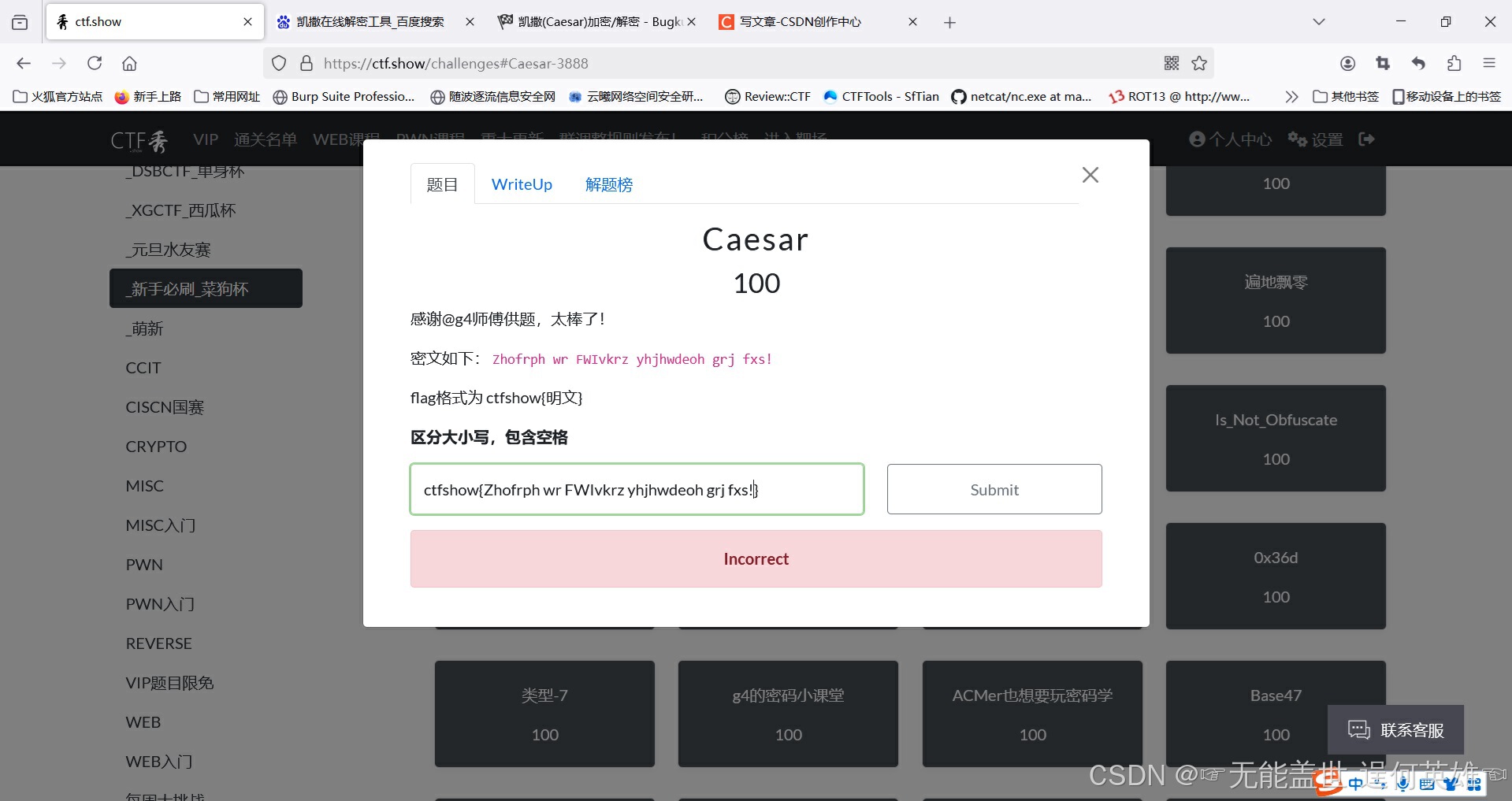Click the CTF秀 site logo
Image resolution: width=1512 pixels, height=801 pixels.
[x=139, y=140]
